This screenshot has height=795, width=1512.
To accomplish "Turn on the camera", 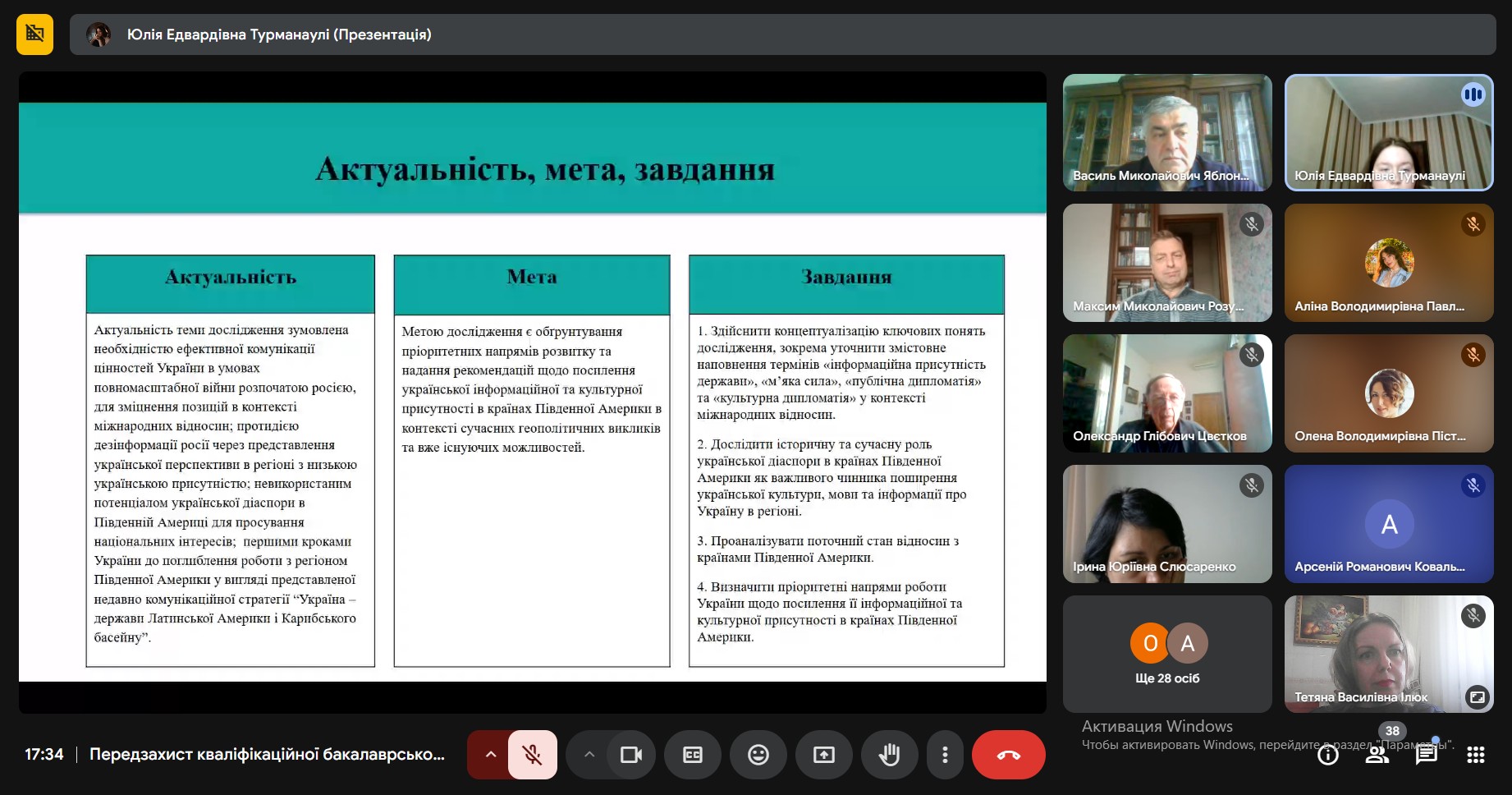I will (630, 755).
